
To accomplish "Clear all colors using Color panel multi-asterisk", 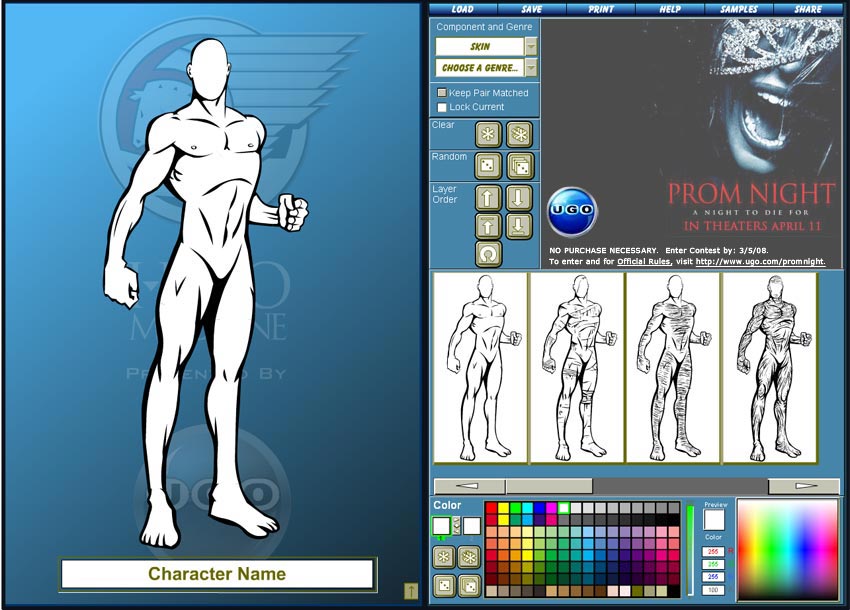I will [x=469, y=557].
